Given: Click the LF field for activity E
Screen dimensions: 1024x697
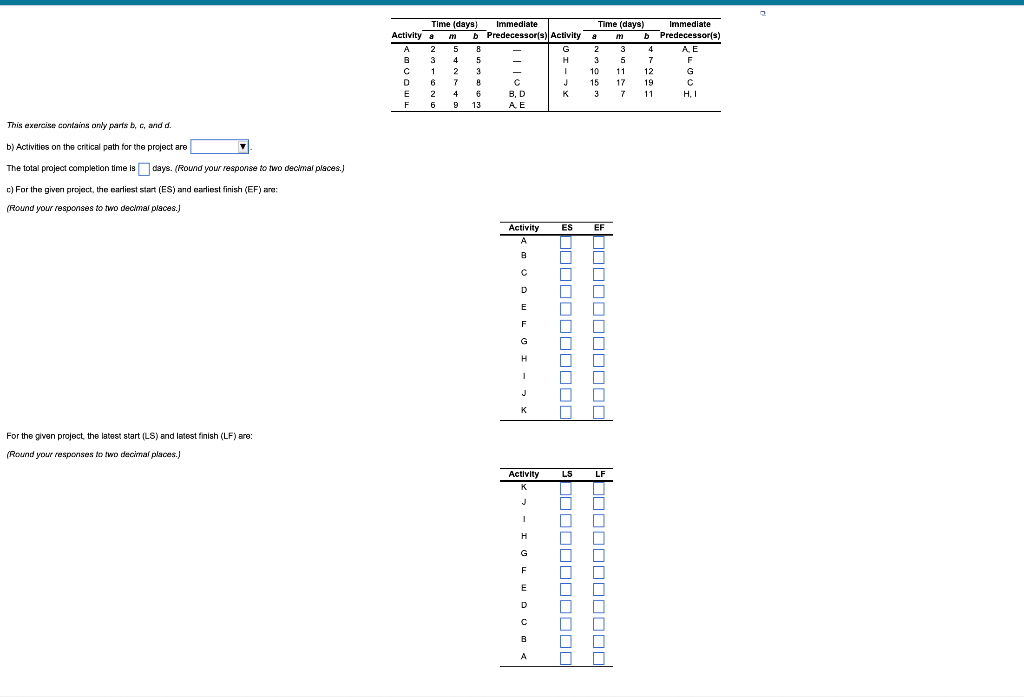Looking at the screenshot, I should pyautogui.click(x=599, y=589).
